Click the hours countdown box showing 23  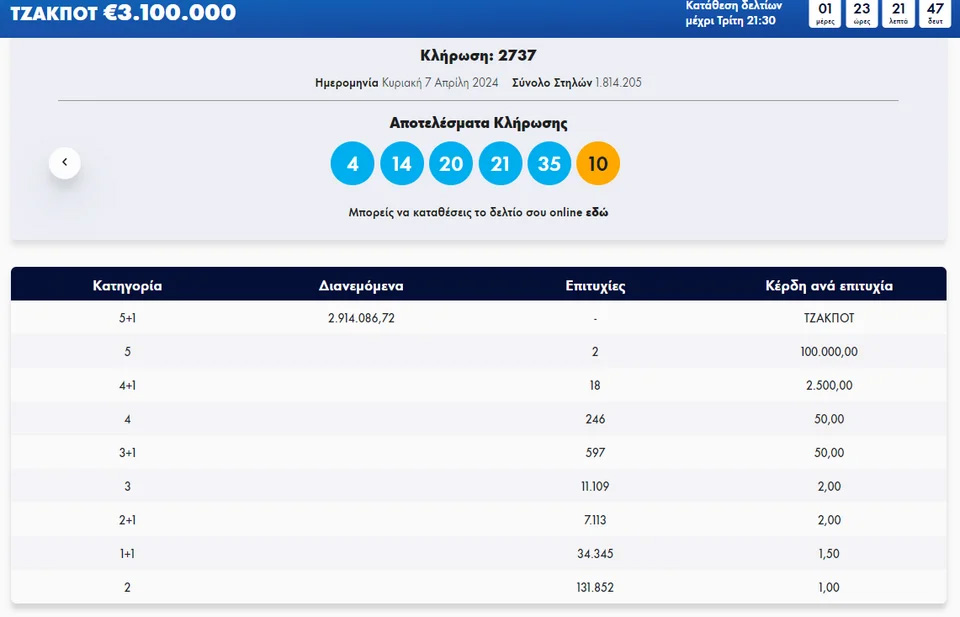[862, 13]
